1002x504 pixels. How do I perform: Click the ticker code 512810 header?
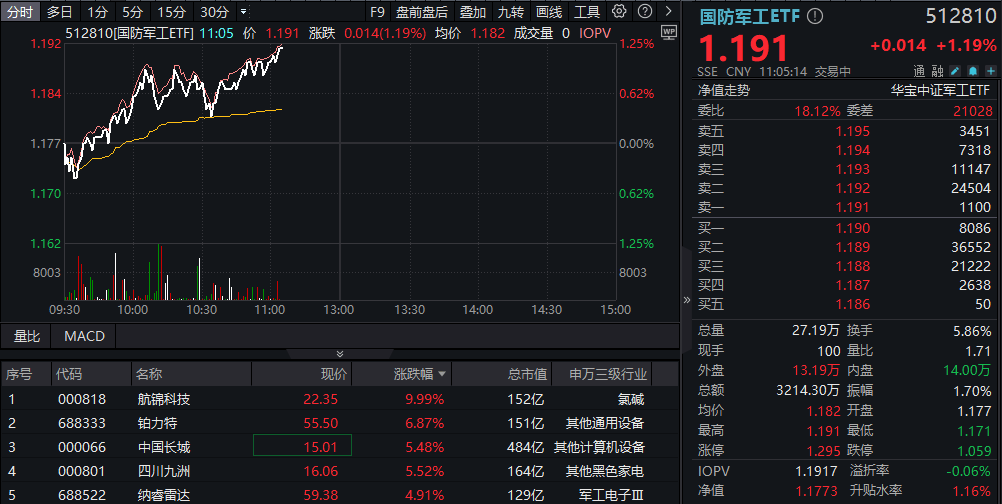pyautogui.click(x=960, y=16)
